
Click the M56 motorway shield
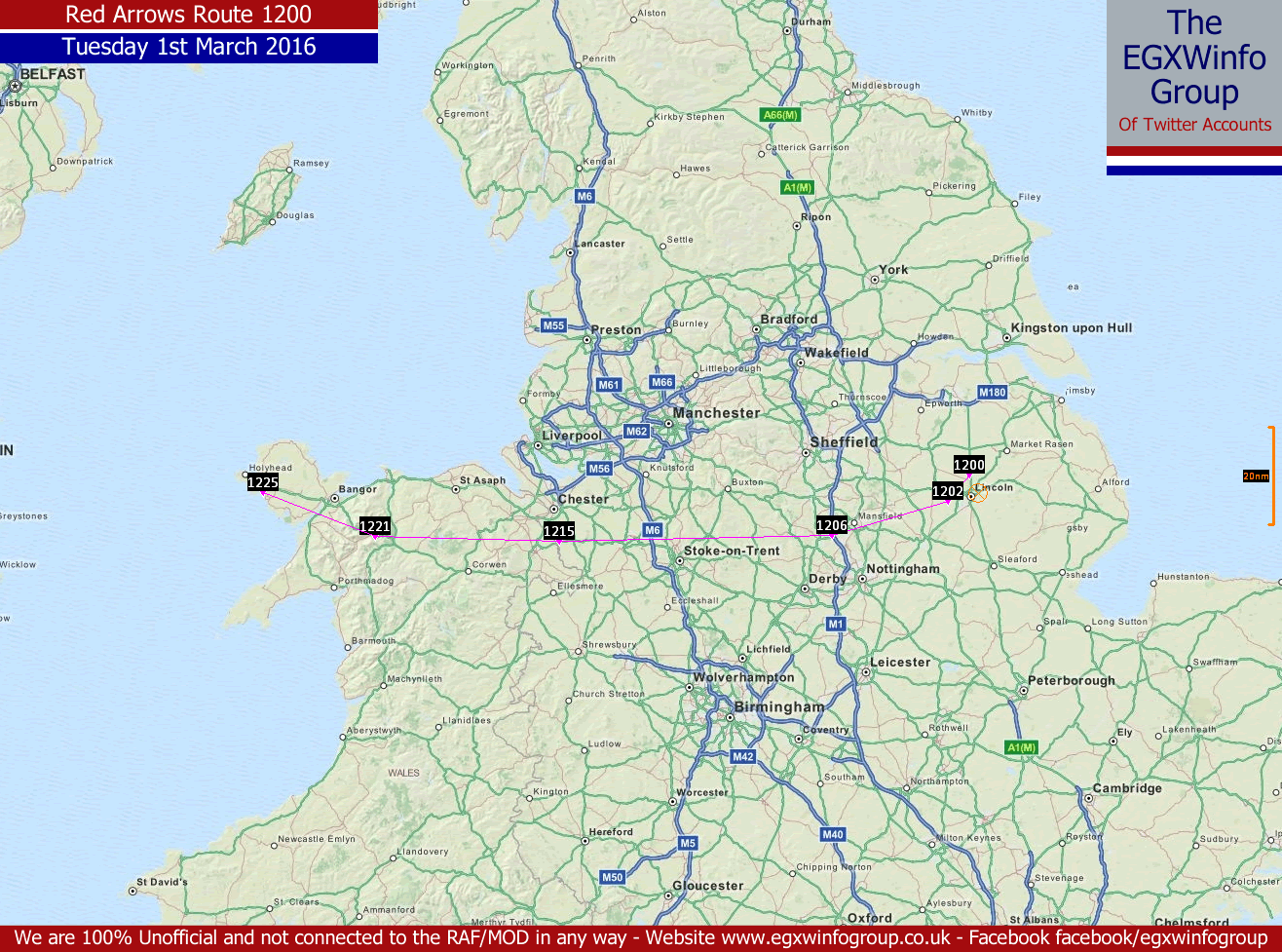[x=599, y=469]
